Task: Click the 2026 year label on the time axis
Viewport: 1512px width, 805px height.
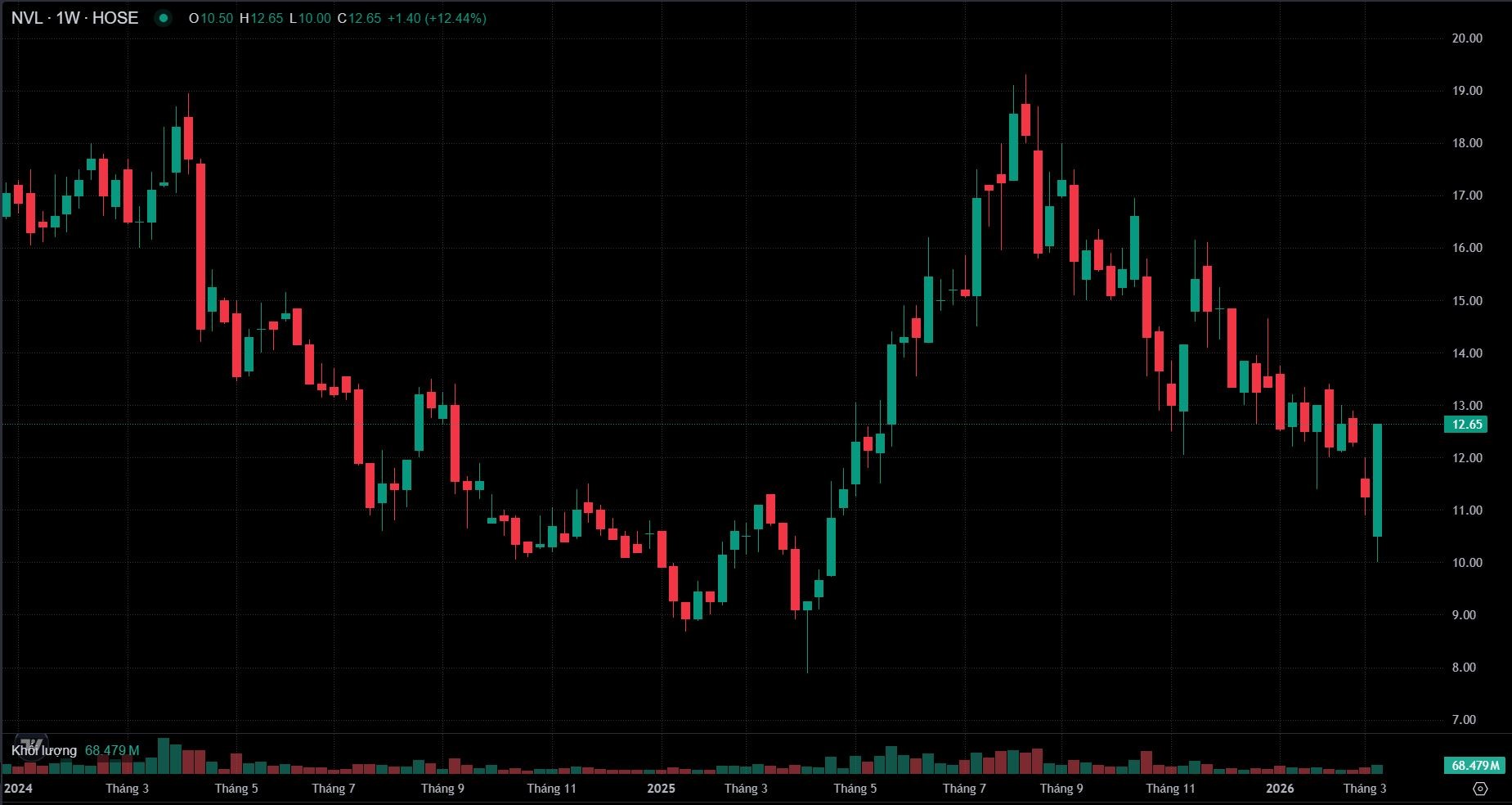Action: click(x=1281, y=789)
